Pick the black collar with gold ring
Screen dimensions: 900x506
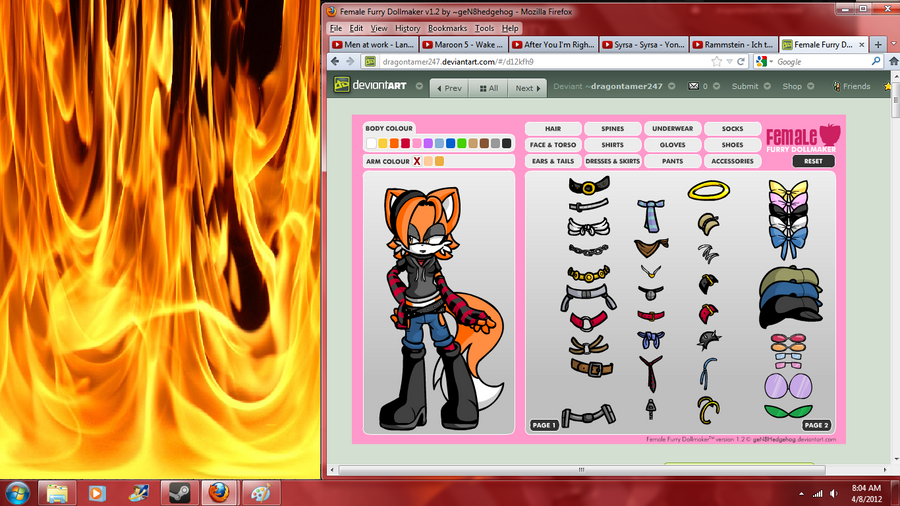[589, 186]
